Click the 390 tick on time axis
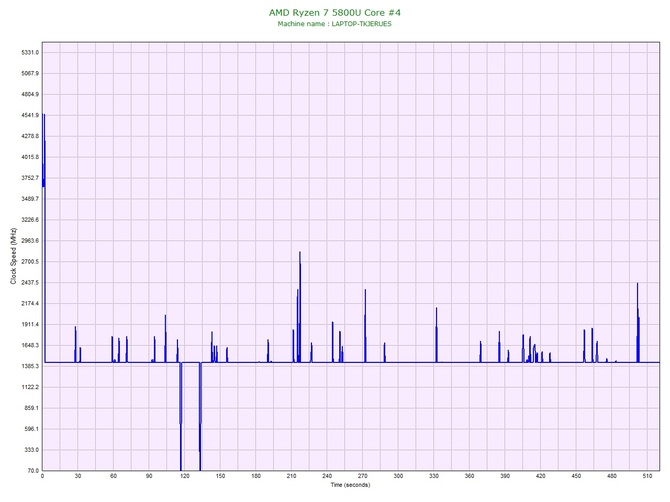Screen dimensions: 670x502 [x=505, y=476]
